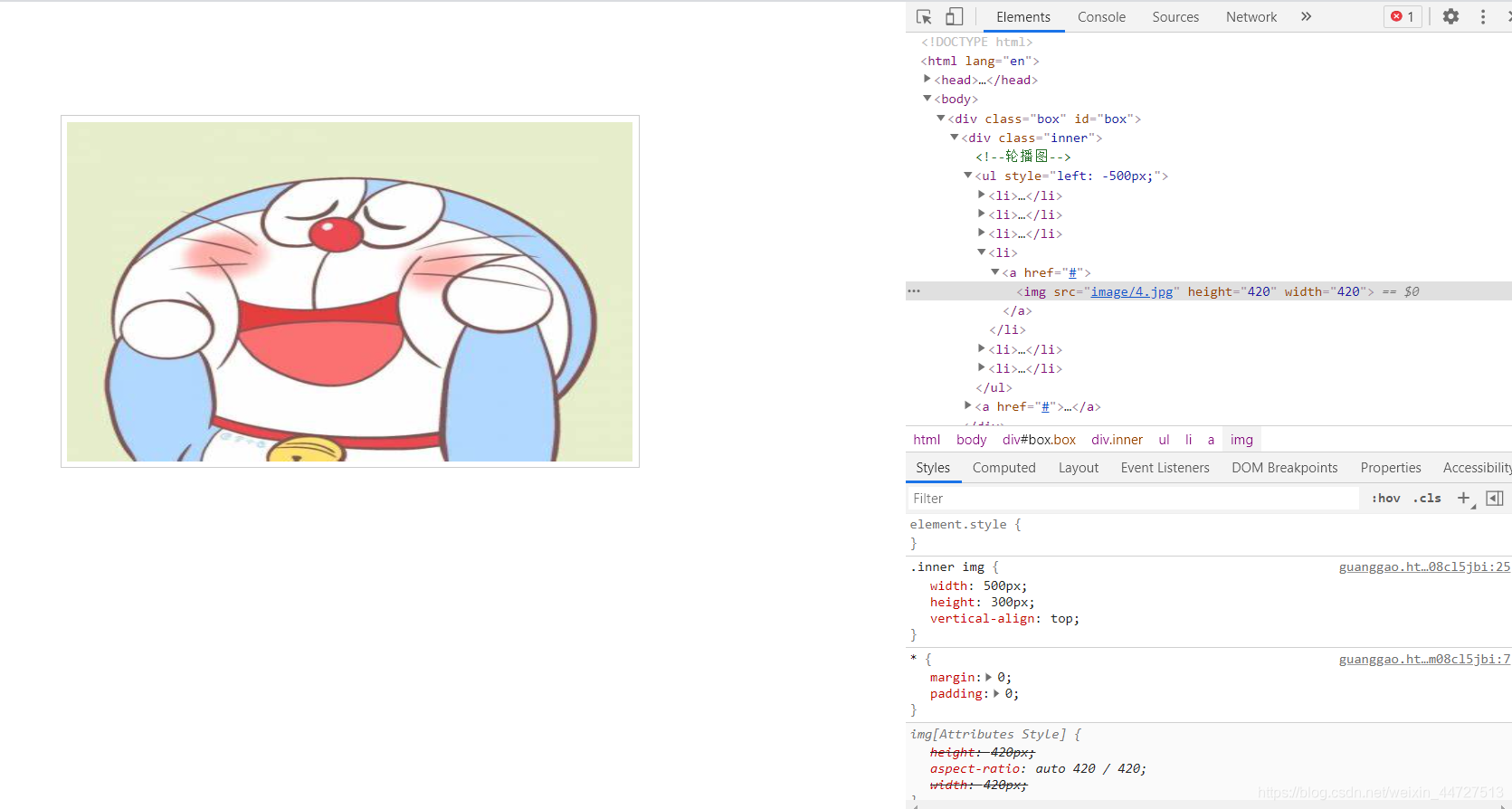Collapse the body element node
Image resolution: width=1512 pixels, height=809 pixels.
tap(927, 99)
